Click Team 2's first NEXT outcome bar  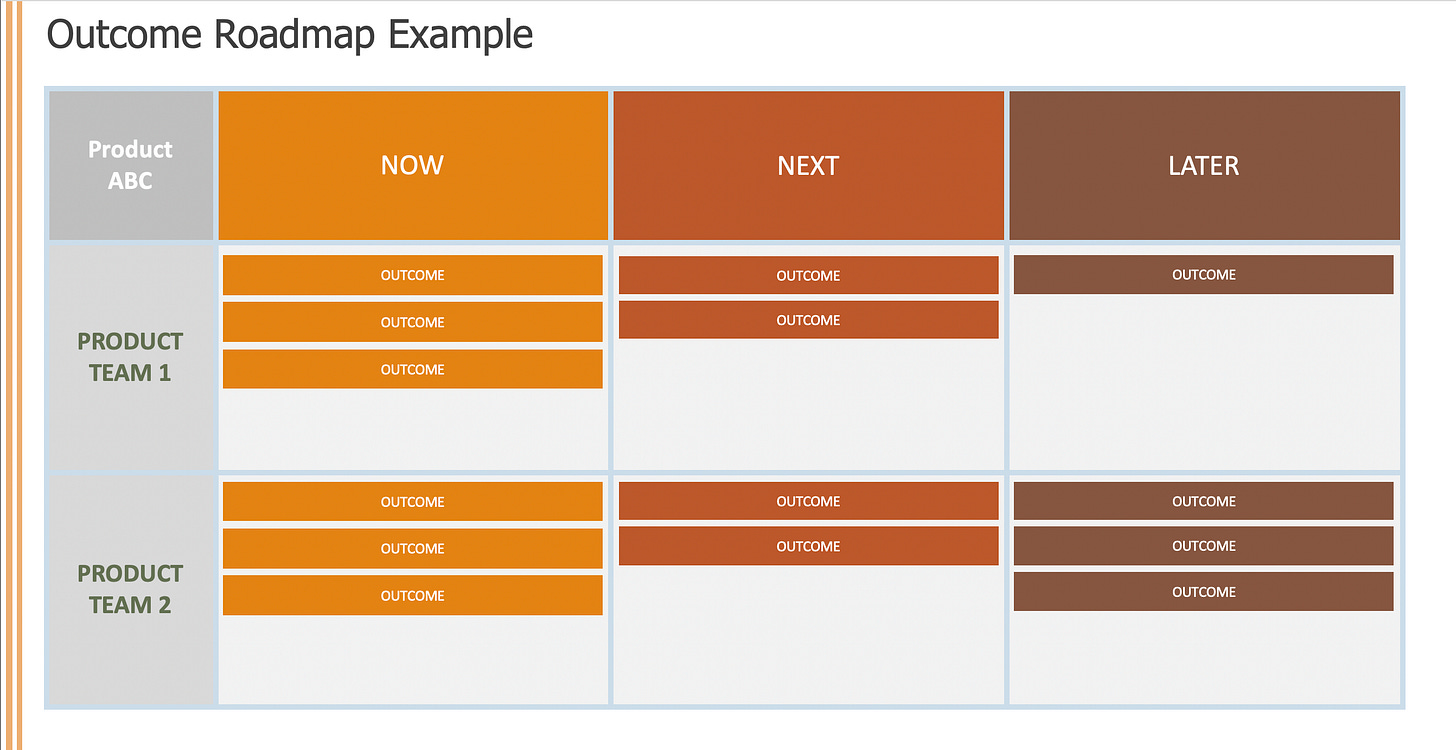[808, 501]
